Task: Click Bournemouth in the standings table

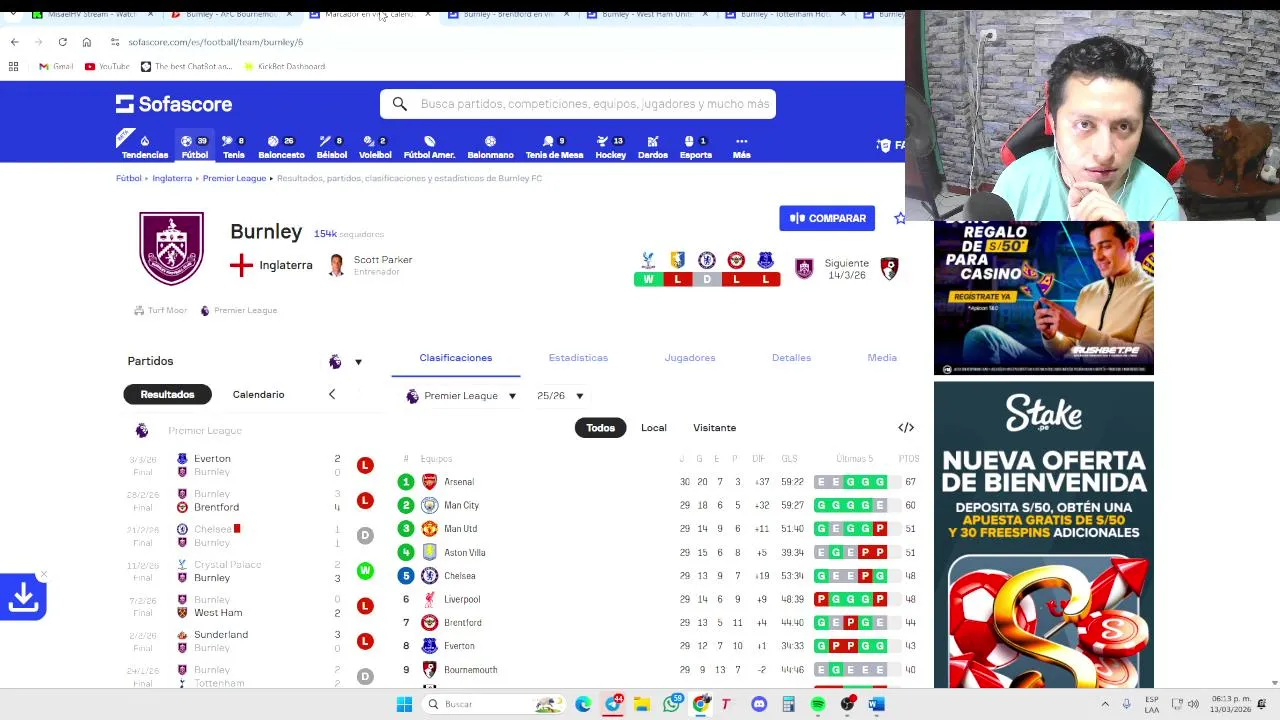Action: coord(471,670)
